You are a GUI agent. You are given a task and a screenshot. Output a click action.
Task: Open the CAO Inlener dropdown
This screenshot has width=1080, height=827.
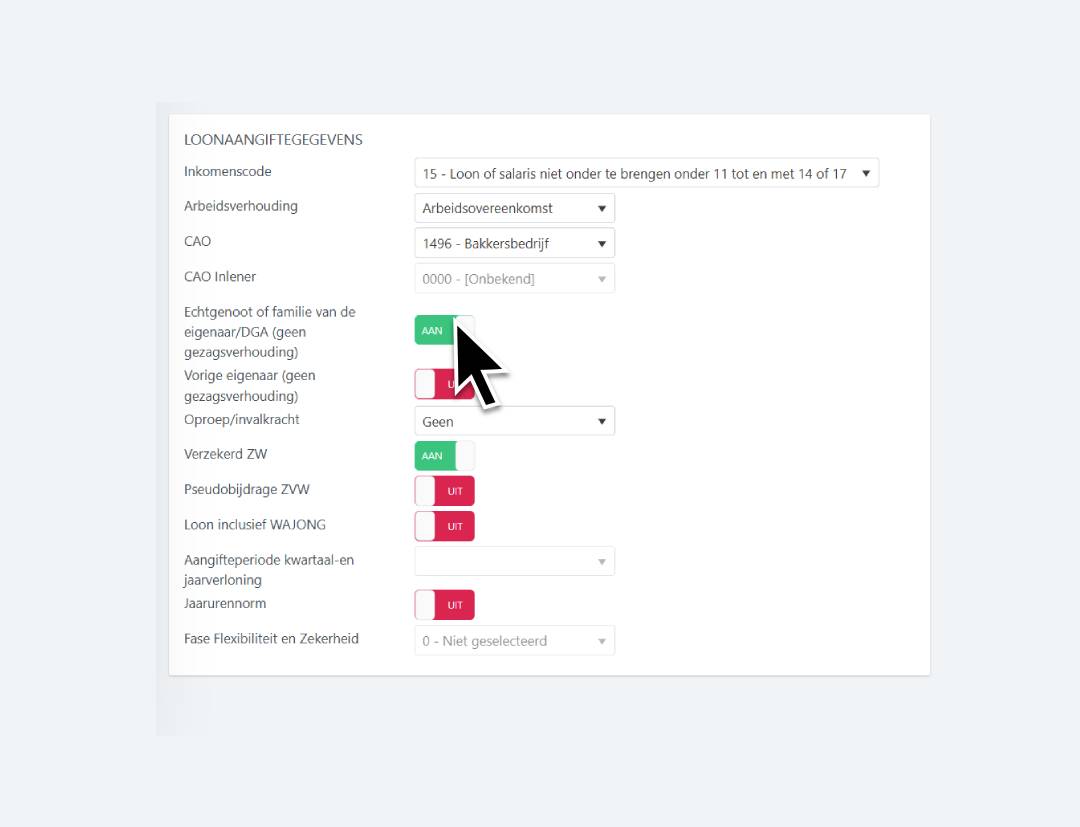click(x=514, y=279)
